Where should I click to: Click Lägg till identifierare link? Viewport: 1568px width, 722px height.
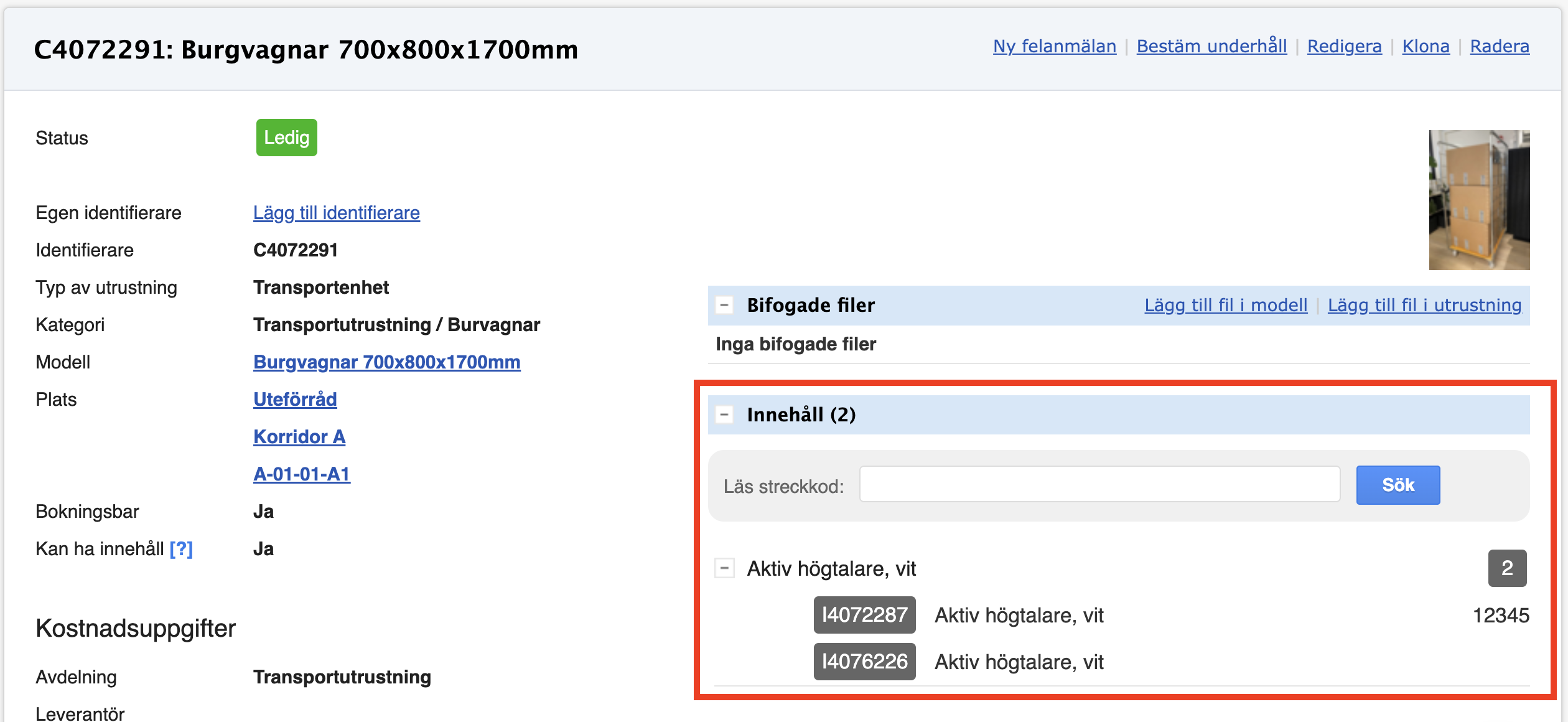pos(336,213)
